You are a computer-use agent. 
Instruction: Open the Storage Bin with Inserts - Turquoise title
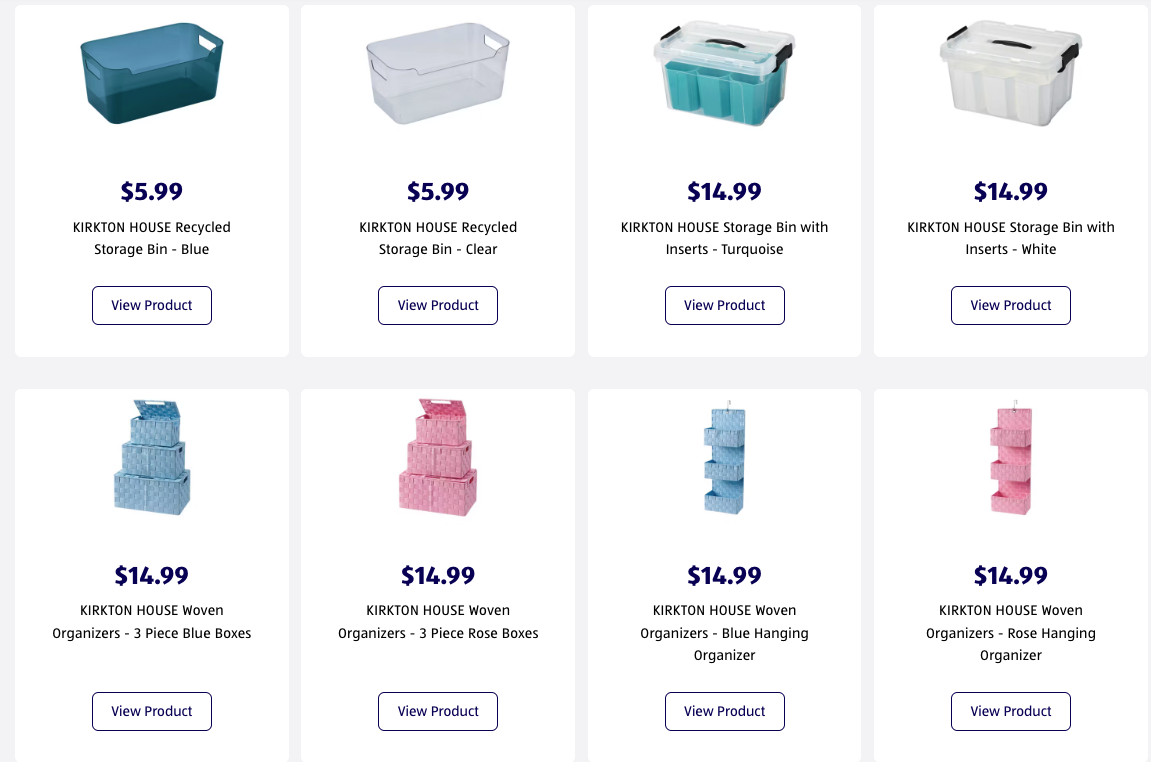pyautogui.click(x=725, y=239)
